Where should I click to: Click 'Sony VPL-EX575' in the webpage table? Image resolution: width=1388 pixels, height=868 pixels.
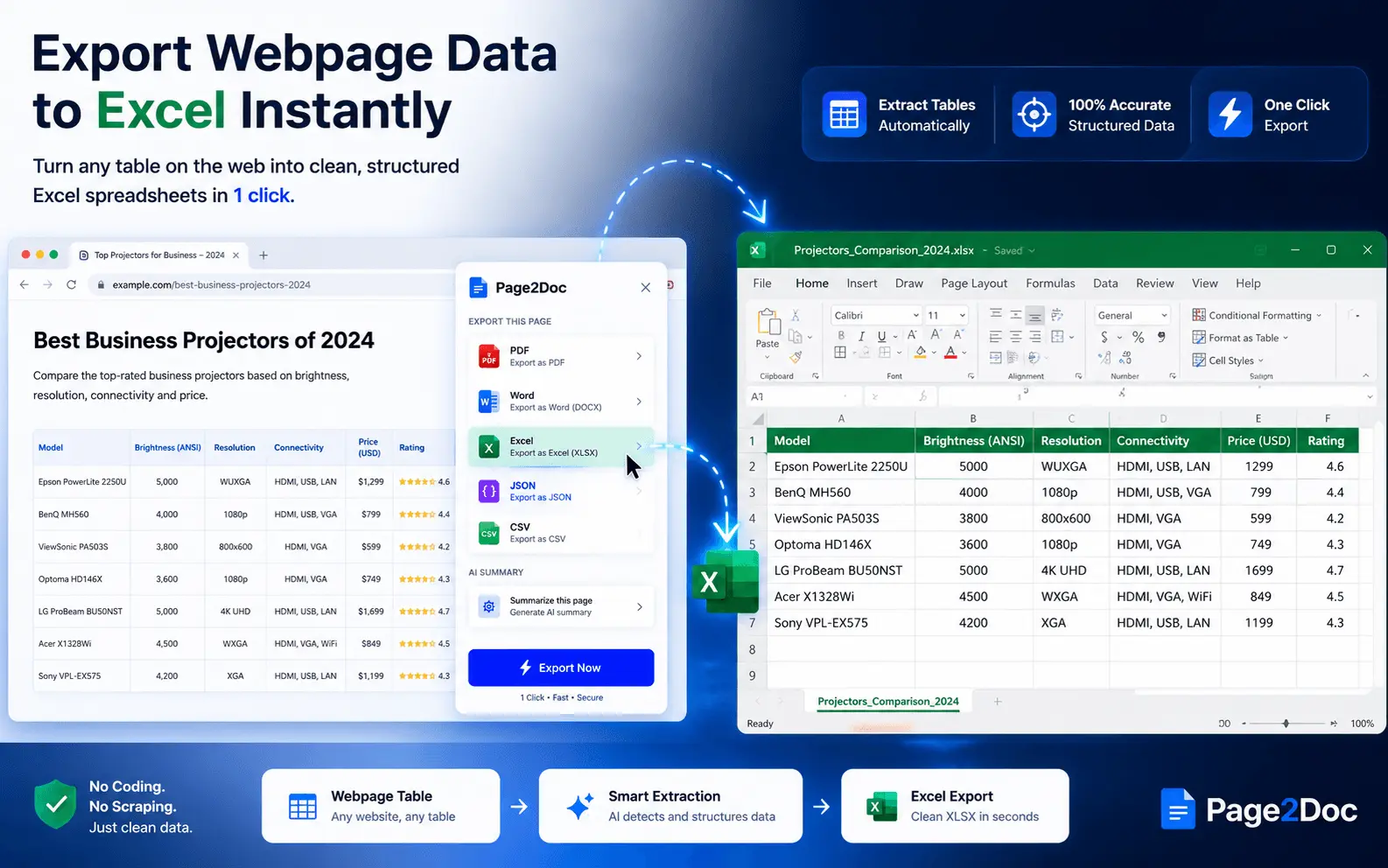click(x=70, y=676)
